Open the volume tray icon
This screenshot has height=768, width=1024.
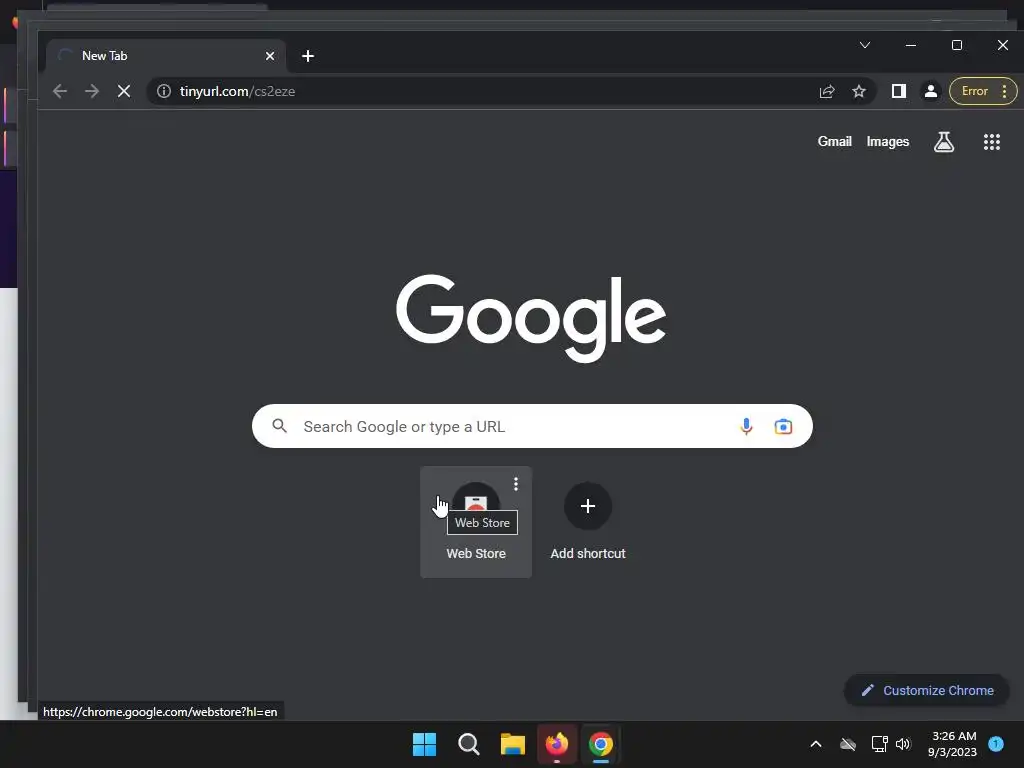click(903, 744)
